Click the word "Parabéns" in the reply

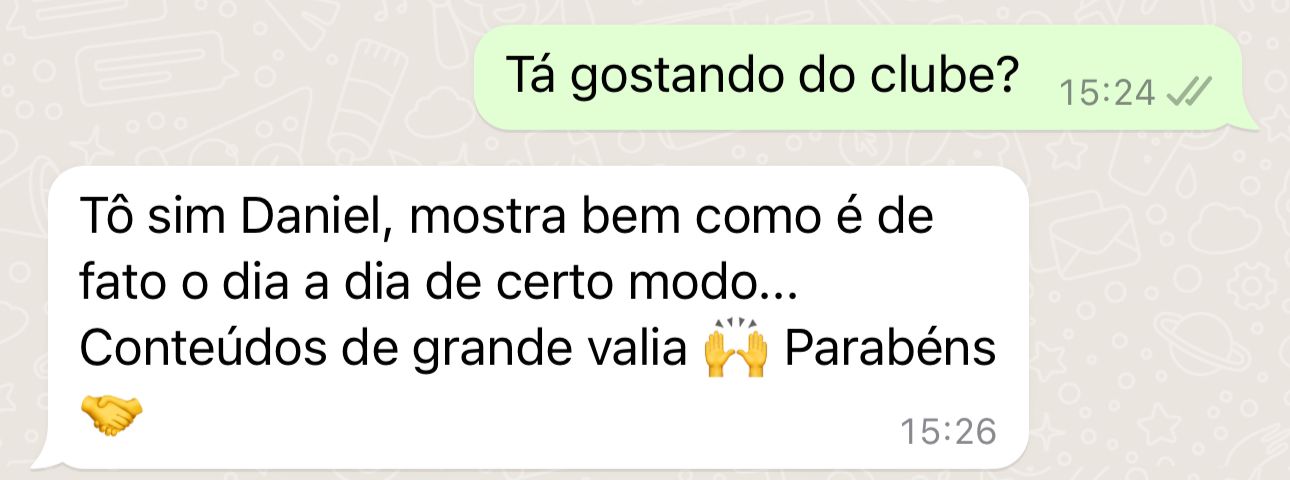tap(890, 350)
